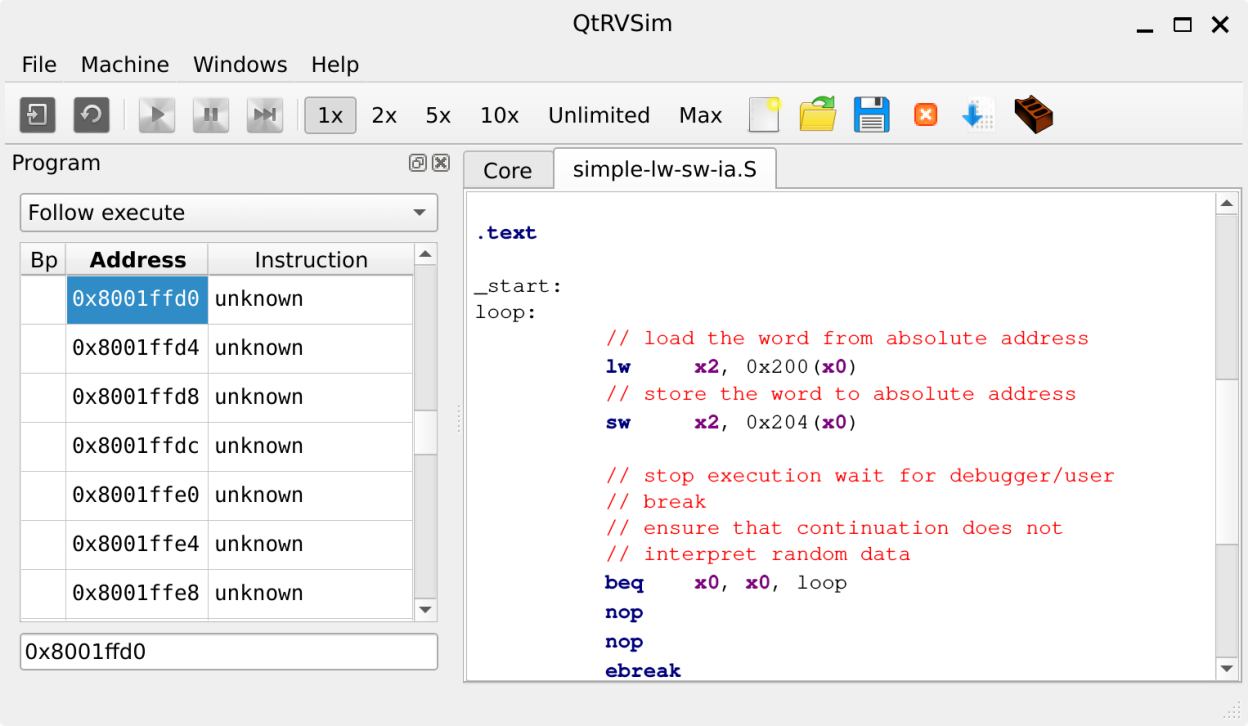Float the Program panel with undock icon
This screenshot has width=1248, height=726.
coord(418,163)
